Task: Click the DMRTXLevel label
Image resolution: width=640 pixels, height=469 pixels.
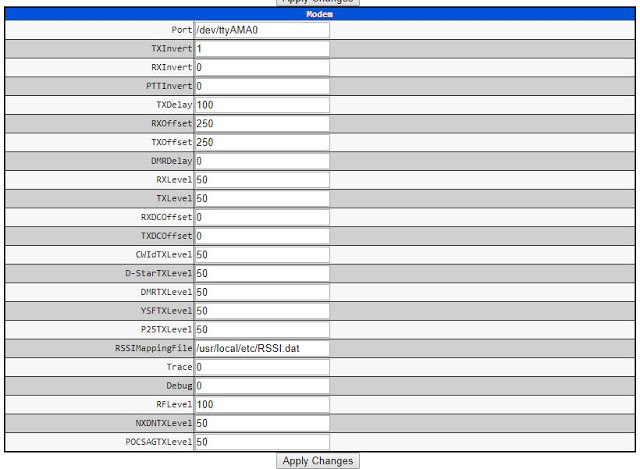Action: click(166, 292)
